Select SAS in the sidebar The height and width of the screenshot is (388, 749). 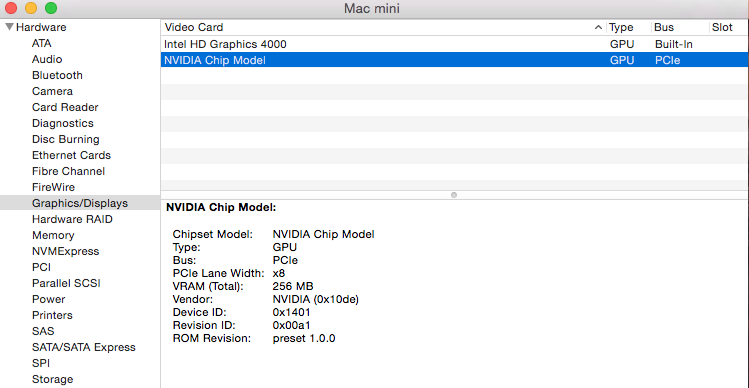click(43, 331)
